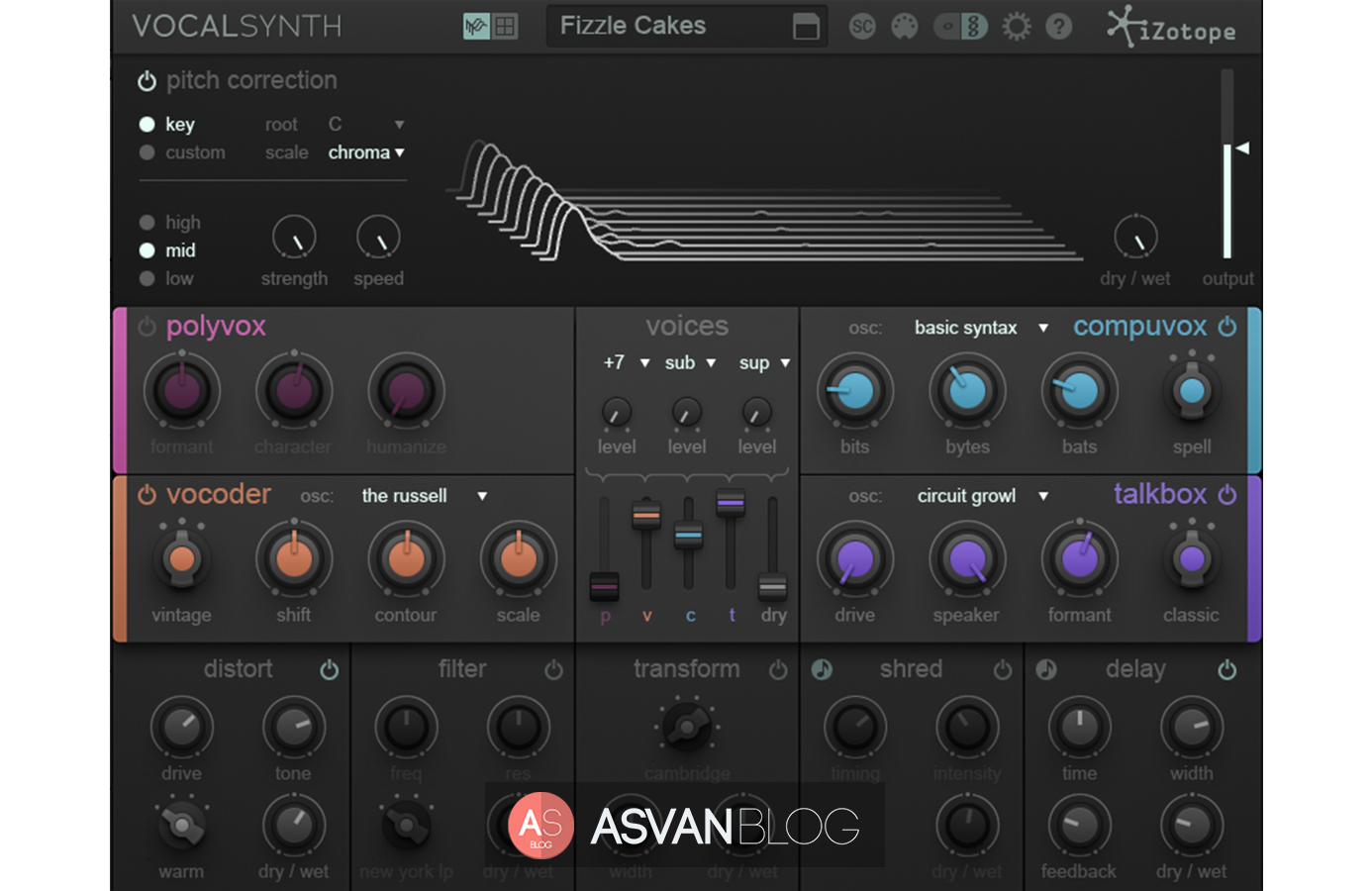The width and height of the screenshot is (1372, 891).
Task: Switch to the grid view icon
Action: pos(506,27)
